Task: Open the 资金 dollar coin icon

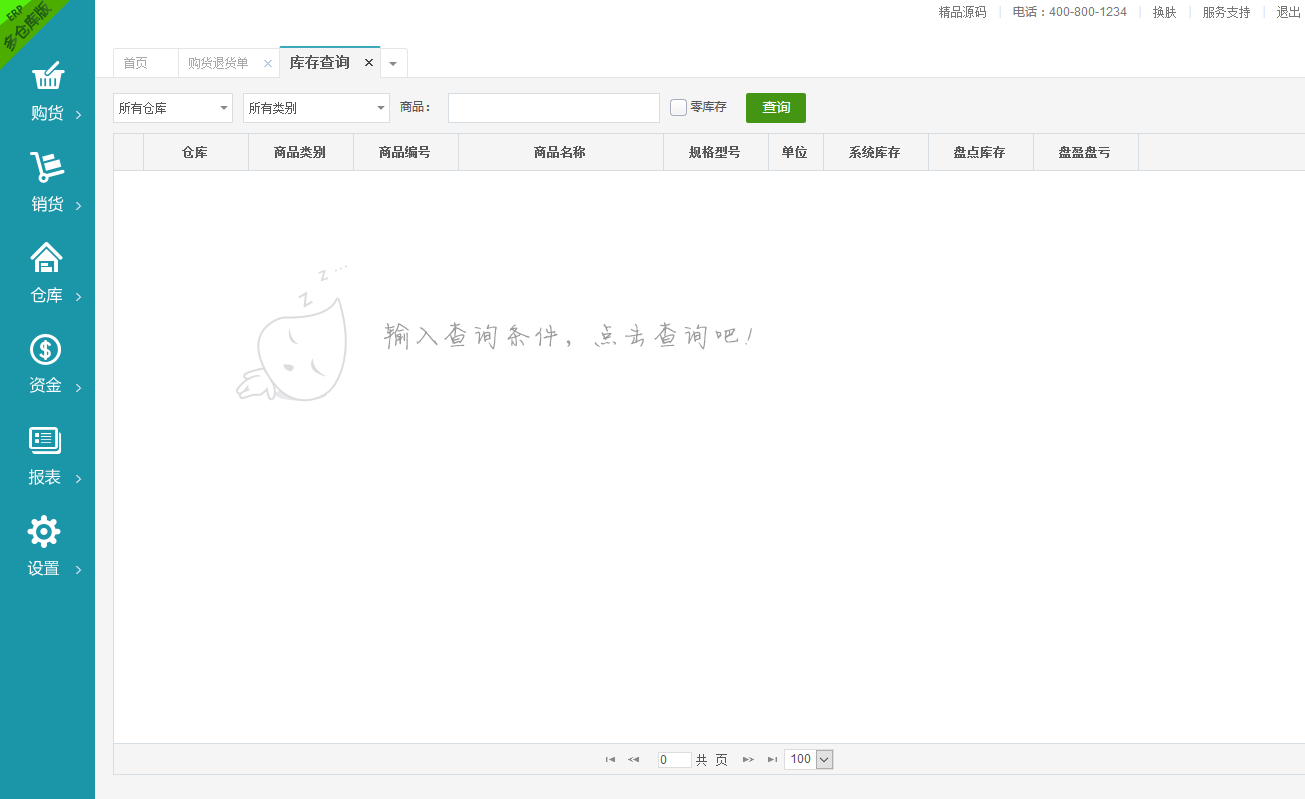Action: point(46,350)
